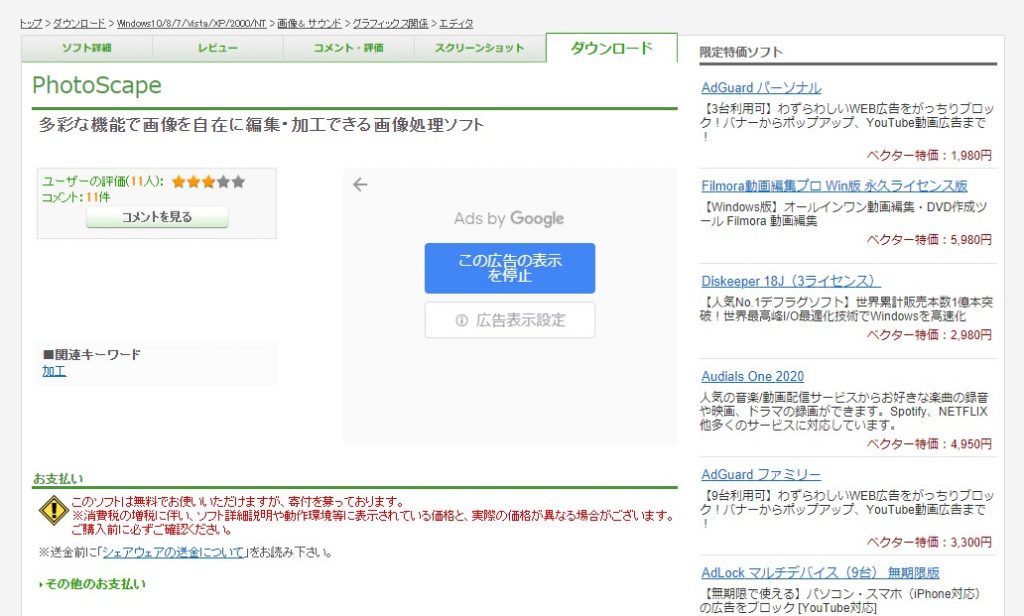Switch to the レビュー tab
1024x616 pixels.
coord(218,48)
